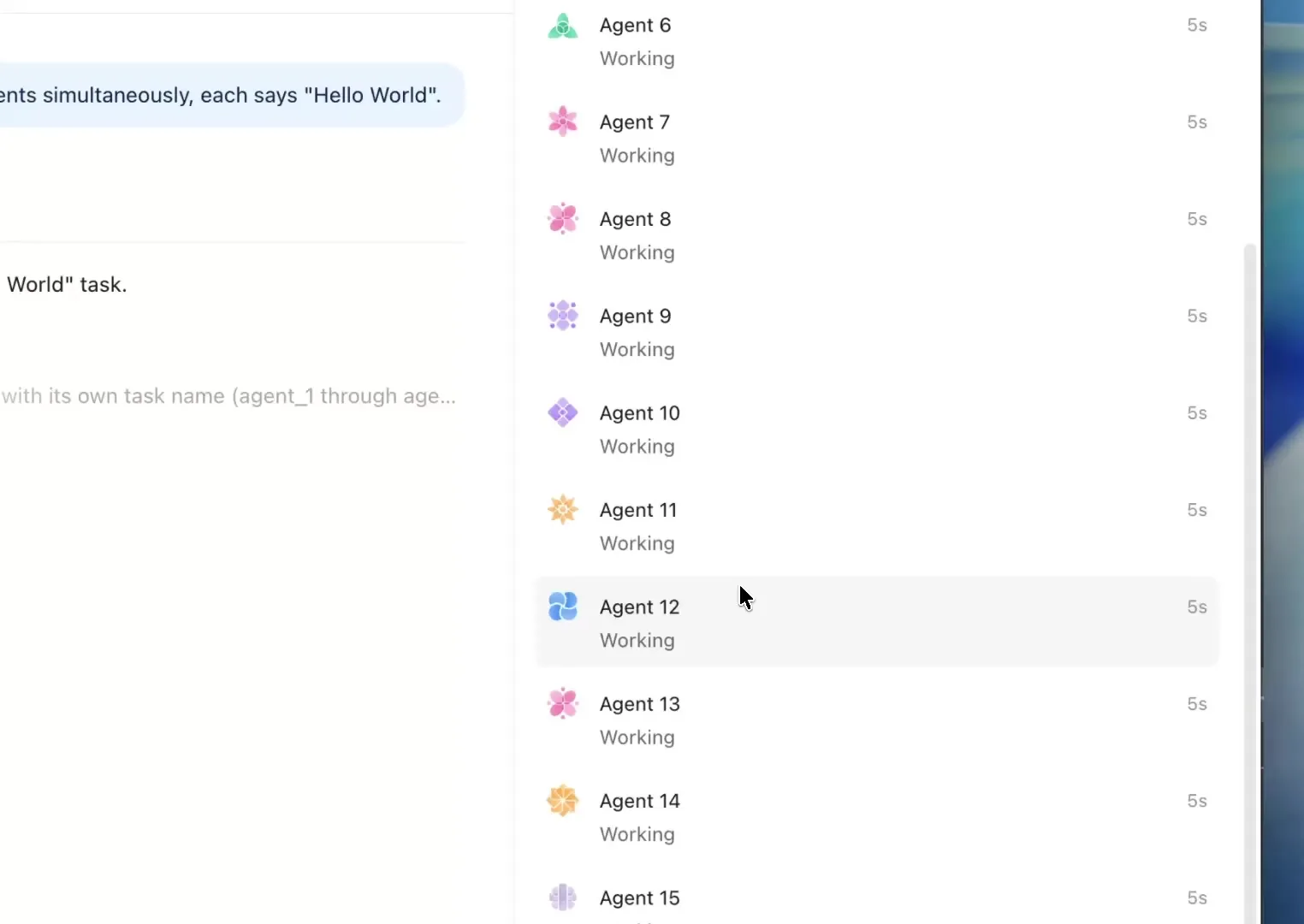Image resolution: width=1304 pixels, height=924 pixels.
Task: Click the lavender icon for Agent 15
Action: pos(563,897)
